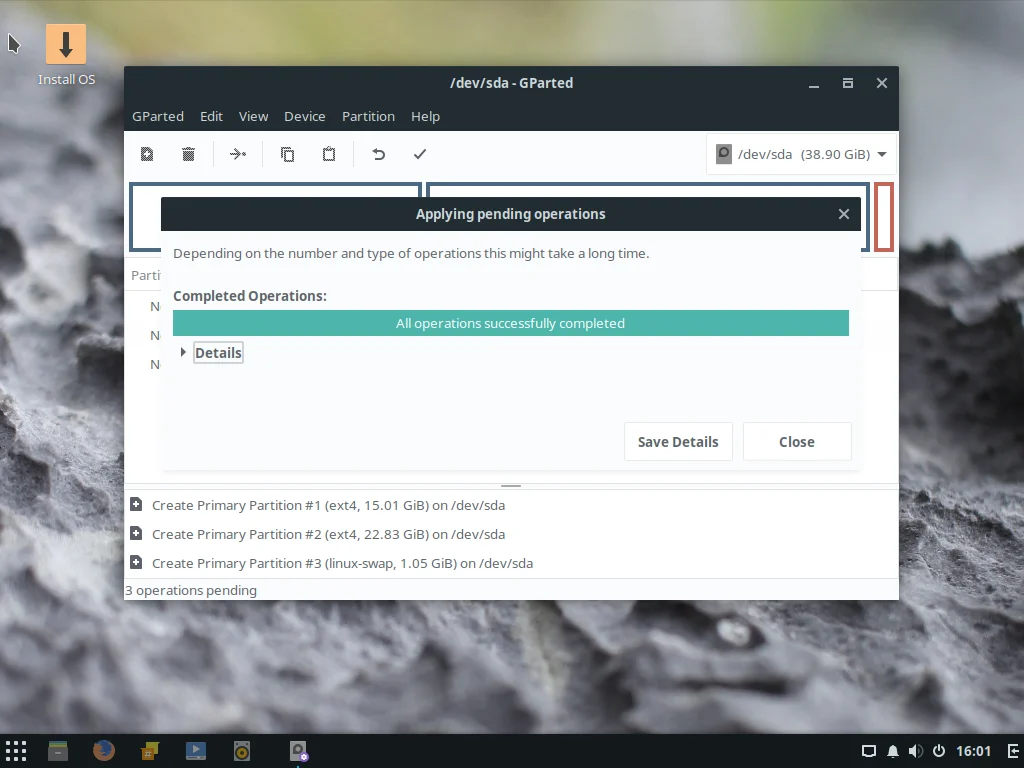Dismiss dialog with title bar X
The image size is (1024, 768).
[844, 214]
